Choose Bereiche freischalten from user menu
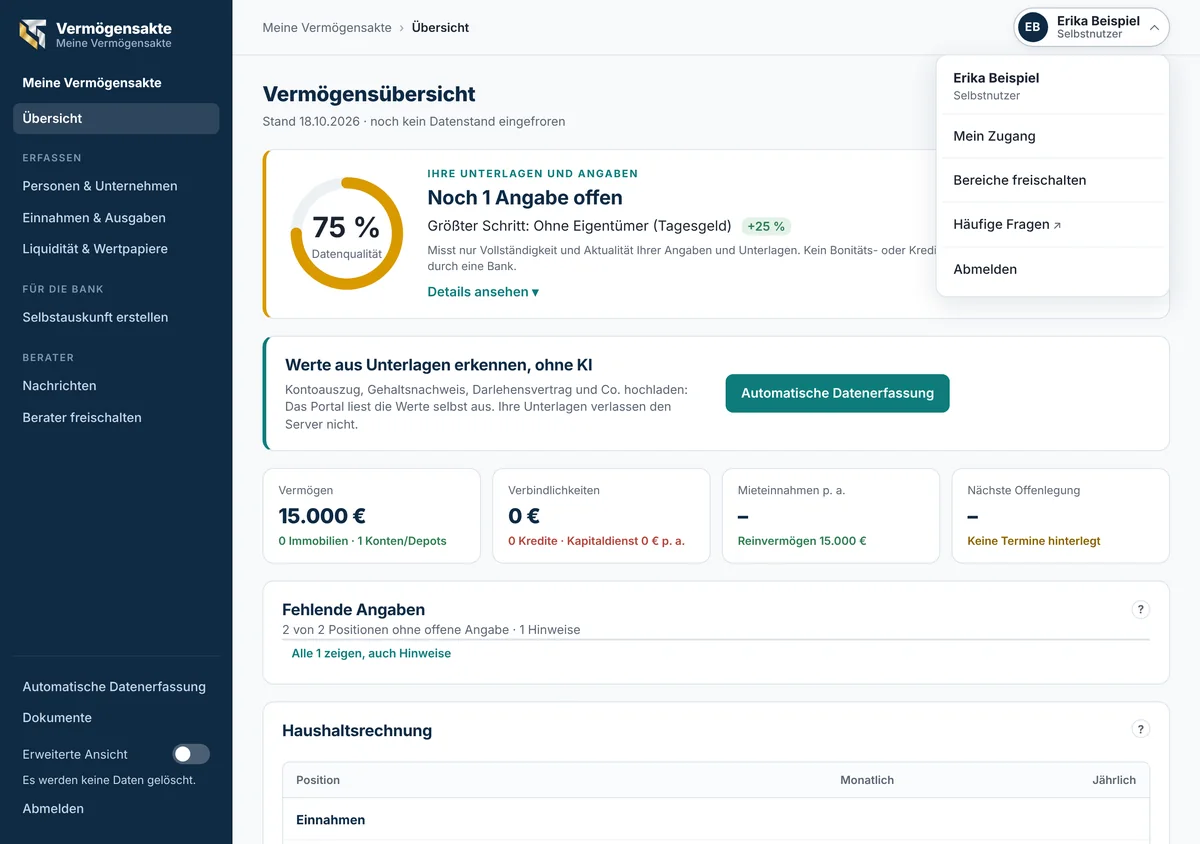 [x=1053, y=180]
